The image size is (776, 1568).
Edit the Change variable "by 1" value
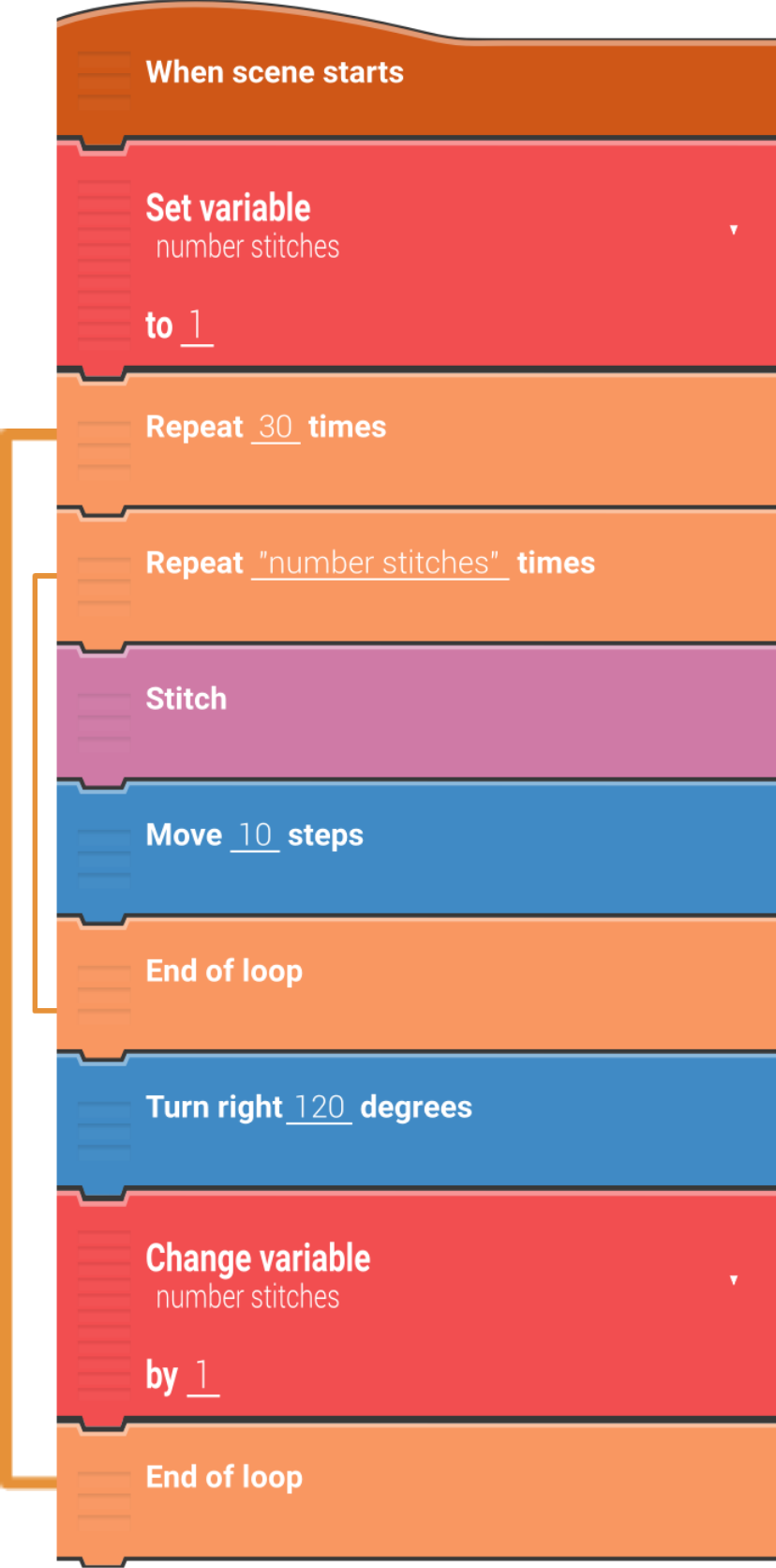pos(202,1376)
